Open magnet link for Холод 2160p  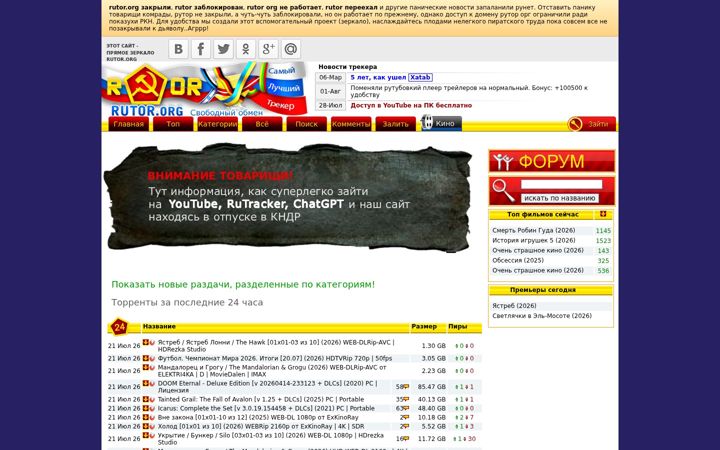[152, 427]
